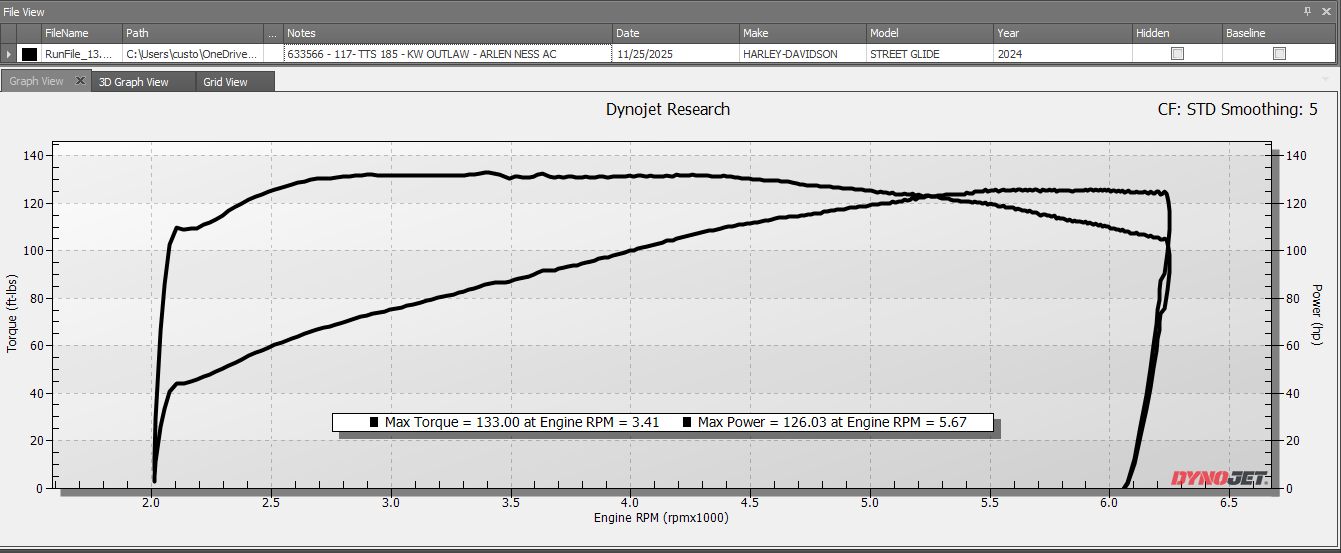Tick the Baseline checkbox for RunFile_13

click(1279, 54)
